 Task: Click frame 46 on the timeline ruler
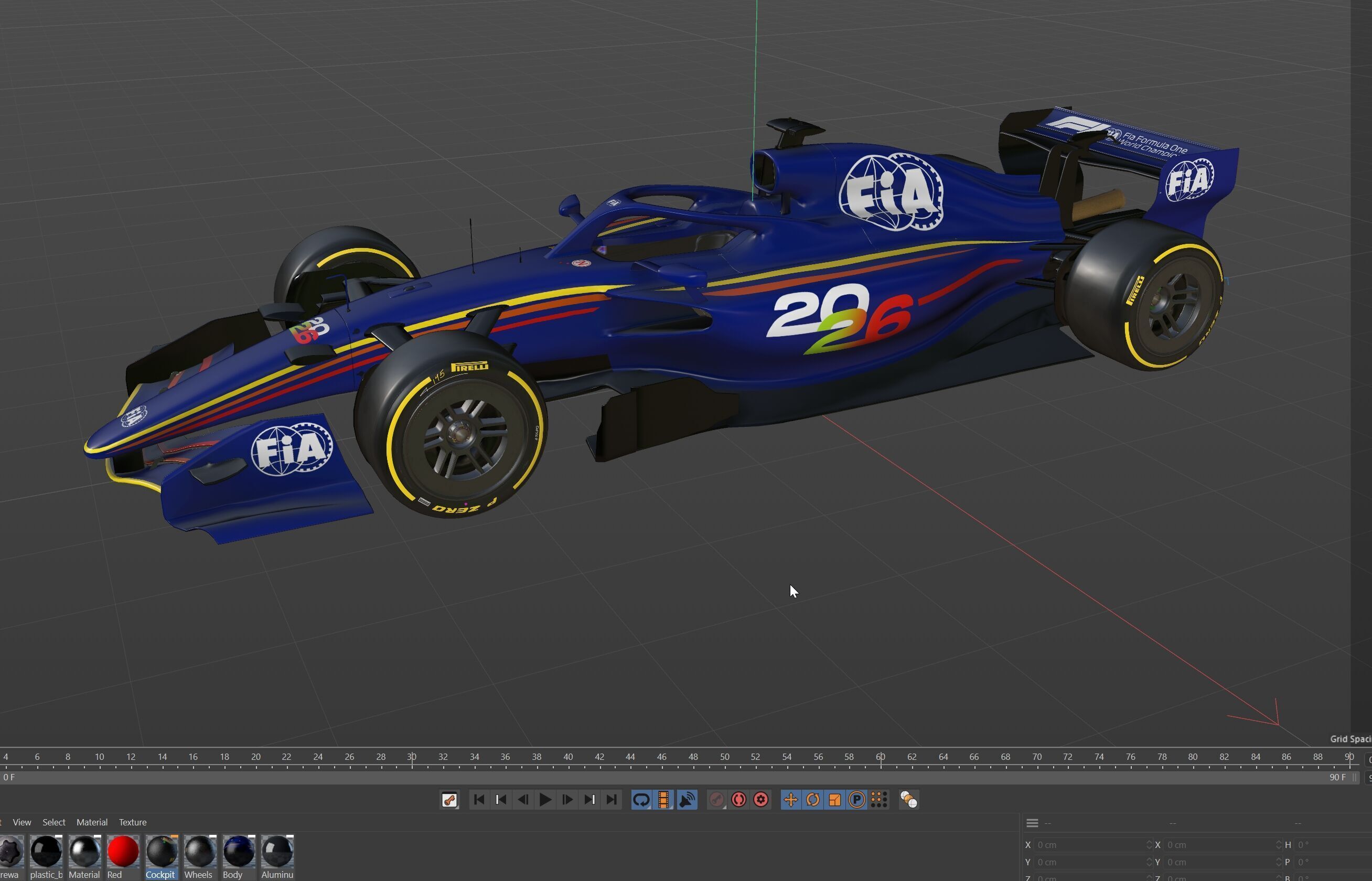662,757
